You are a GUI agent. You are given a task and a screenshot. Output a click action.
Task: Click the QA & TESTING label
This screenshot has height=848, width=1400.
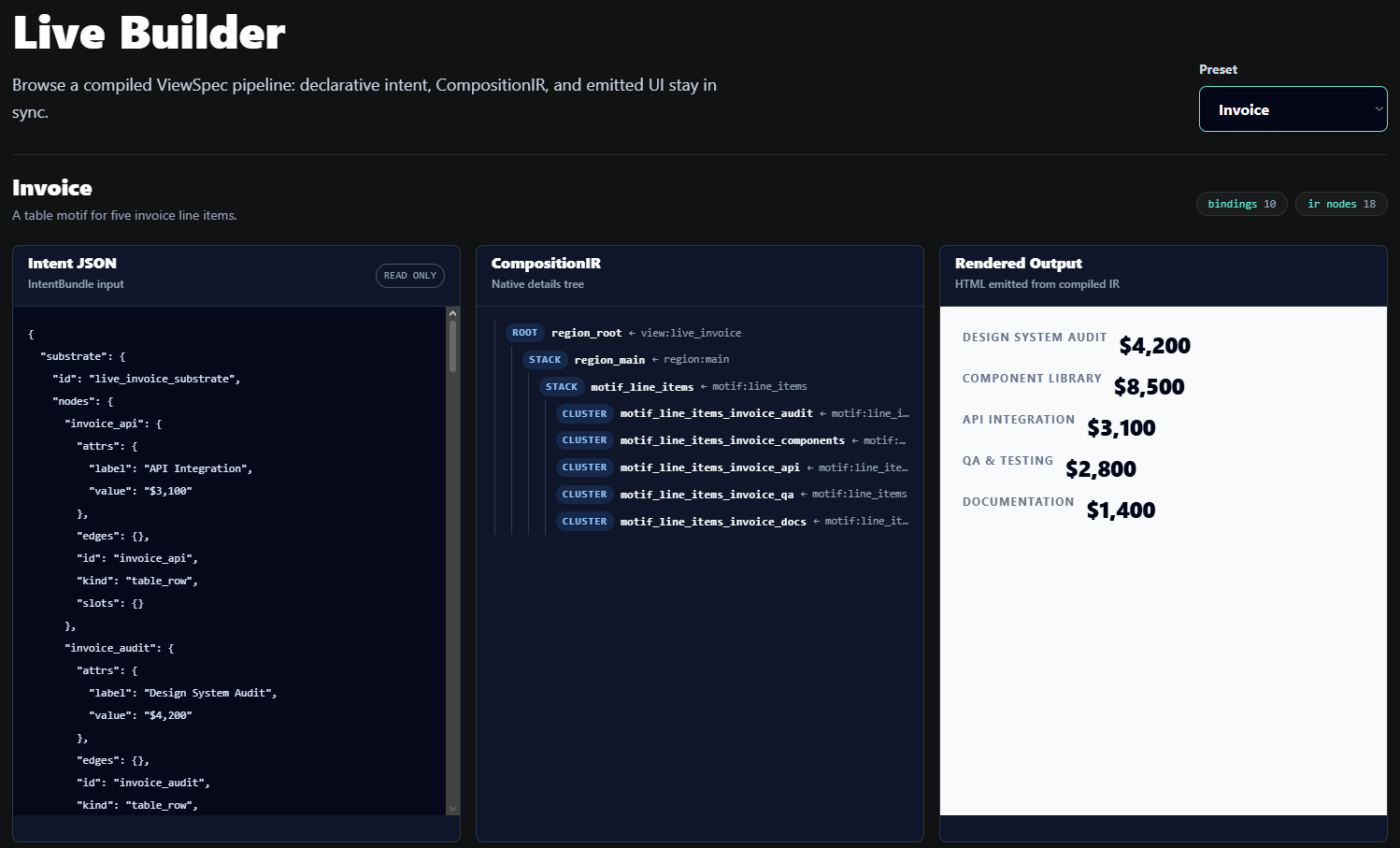[1007, 461]
